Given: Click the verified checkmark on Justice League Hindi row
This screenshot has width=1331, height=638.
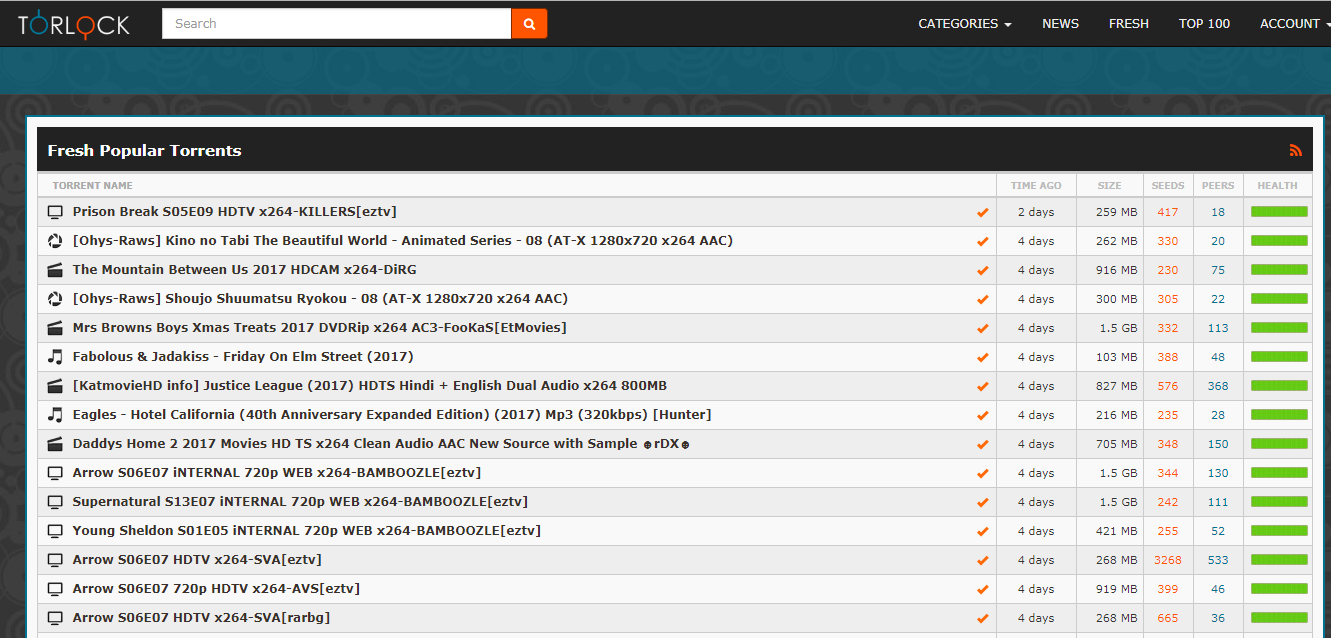Looking at the screenshot, I should pyautogui.click(x=982, y=386).
